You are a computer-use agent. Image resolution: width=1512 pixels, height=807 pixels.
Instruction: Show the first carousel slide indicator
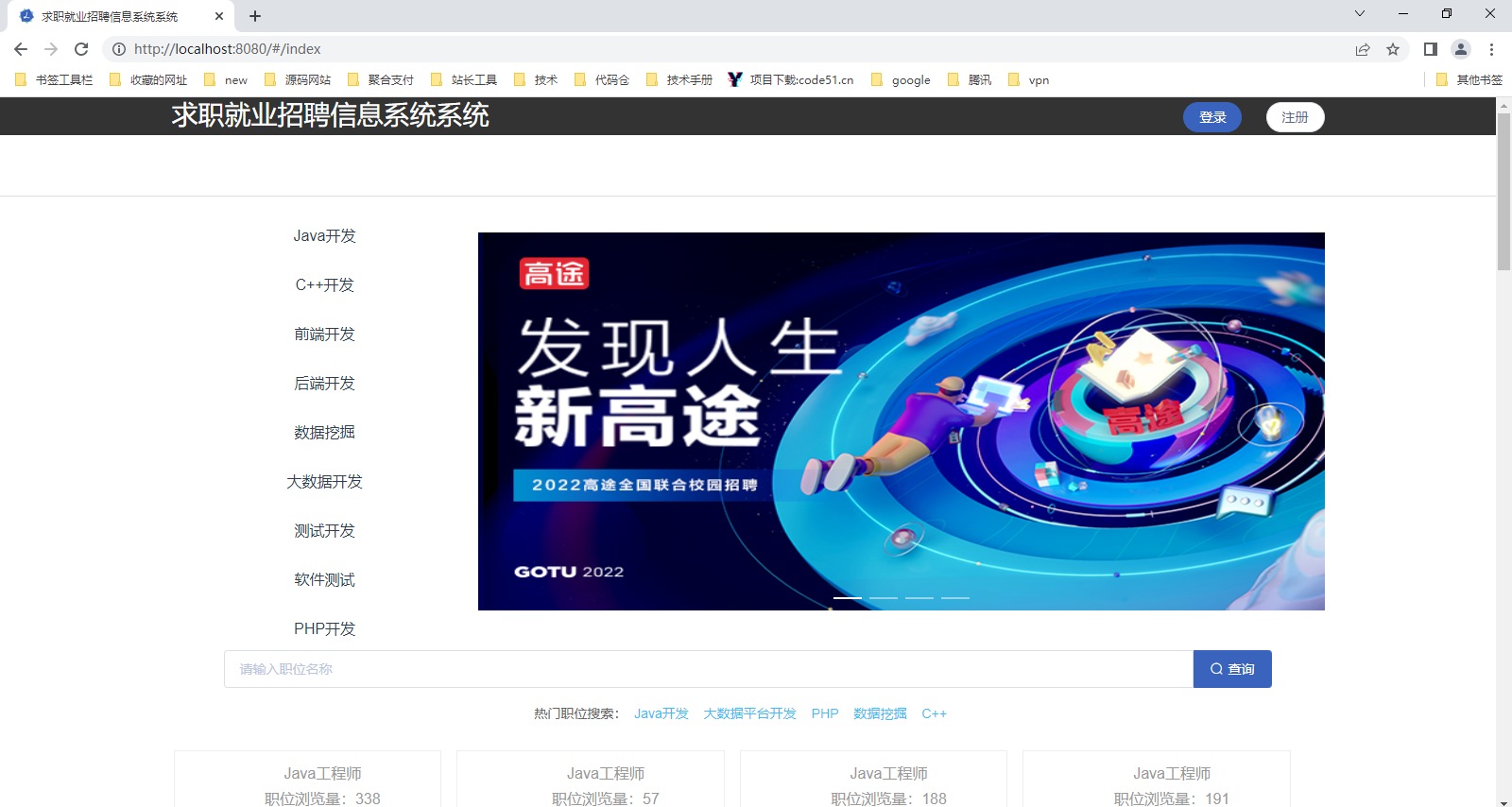848,598
